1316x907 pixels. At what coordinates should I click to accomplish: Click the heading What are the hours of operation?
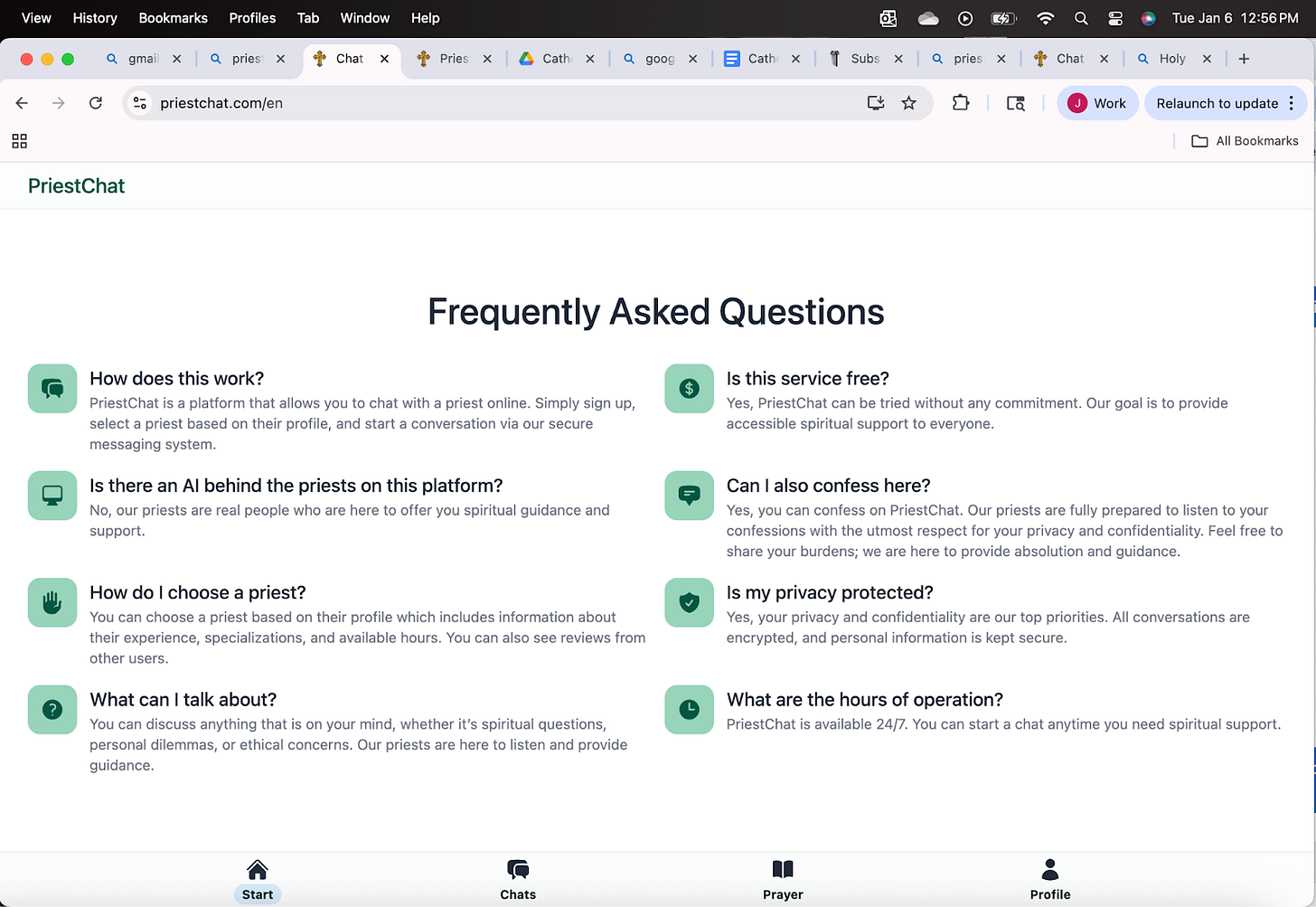865,700
